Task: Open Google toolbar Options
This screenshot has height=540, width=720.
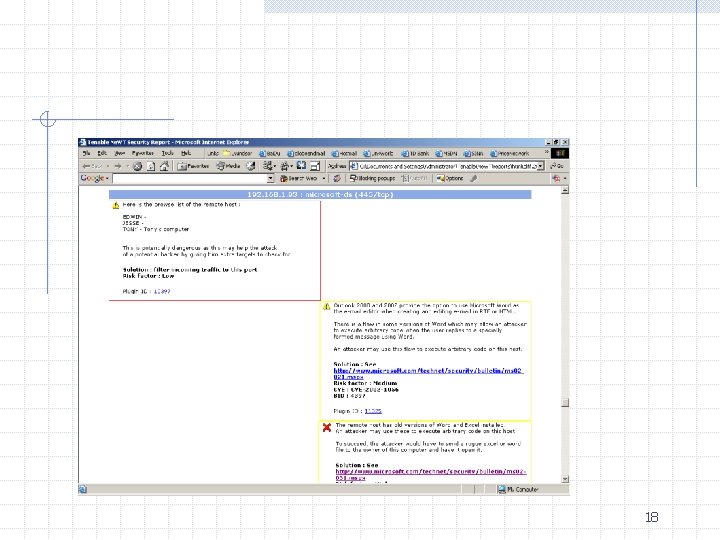Action: click(x=450, y=178)
